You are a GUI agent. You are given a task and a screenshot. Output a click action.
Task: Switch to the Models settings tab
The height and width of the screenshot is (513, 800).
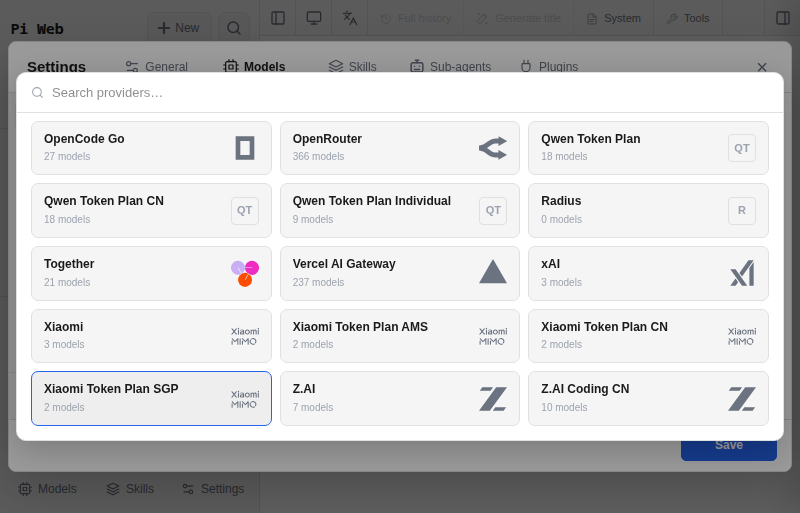(254, 67)
